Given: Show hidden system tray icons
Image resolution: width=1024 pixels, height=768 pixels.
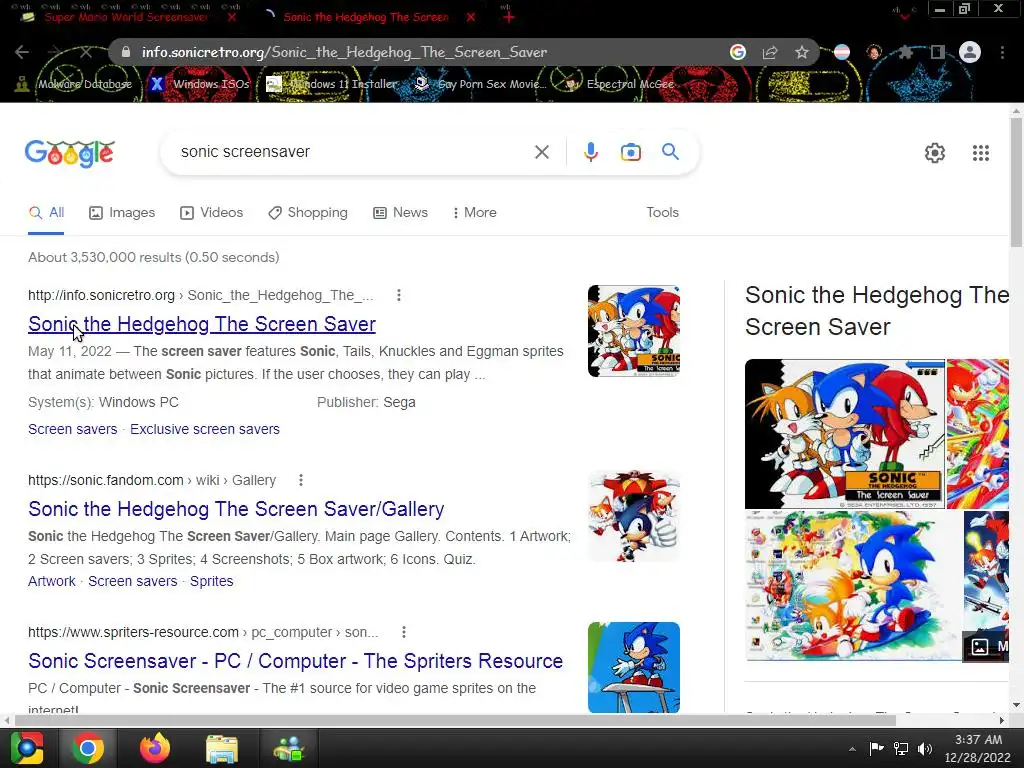Looking at the screenshot, I should tap(852, 749).
